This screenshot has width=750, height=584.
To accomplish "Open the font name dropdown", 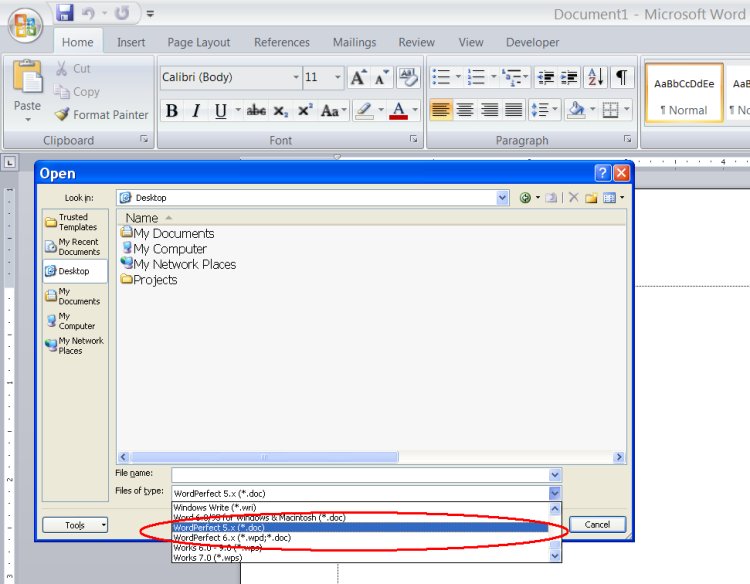I will tap(296, 77).
